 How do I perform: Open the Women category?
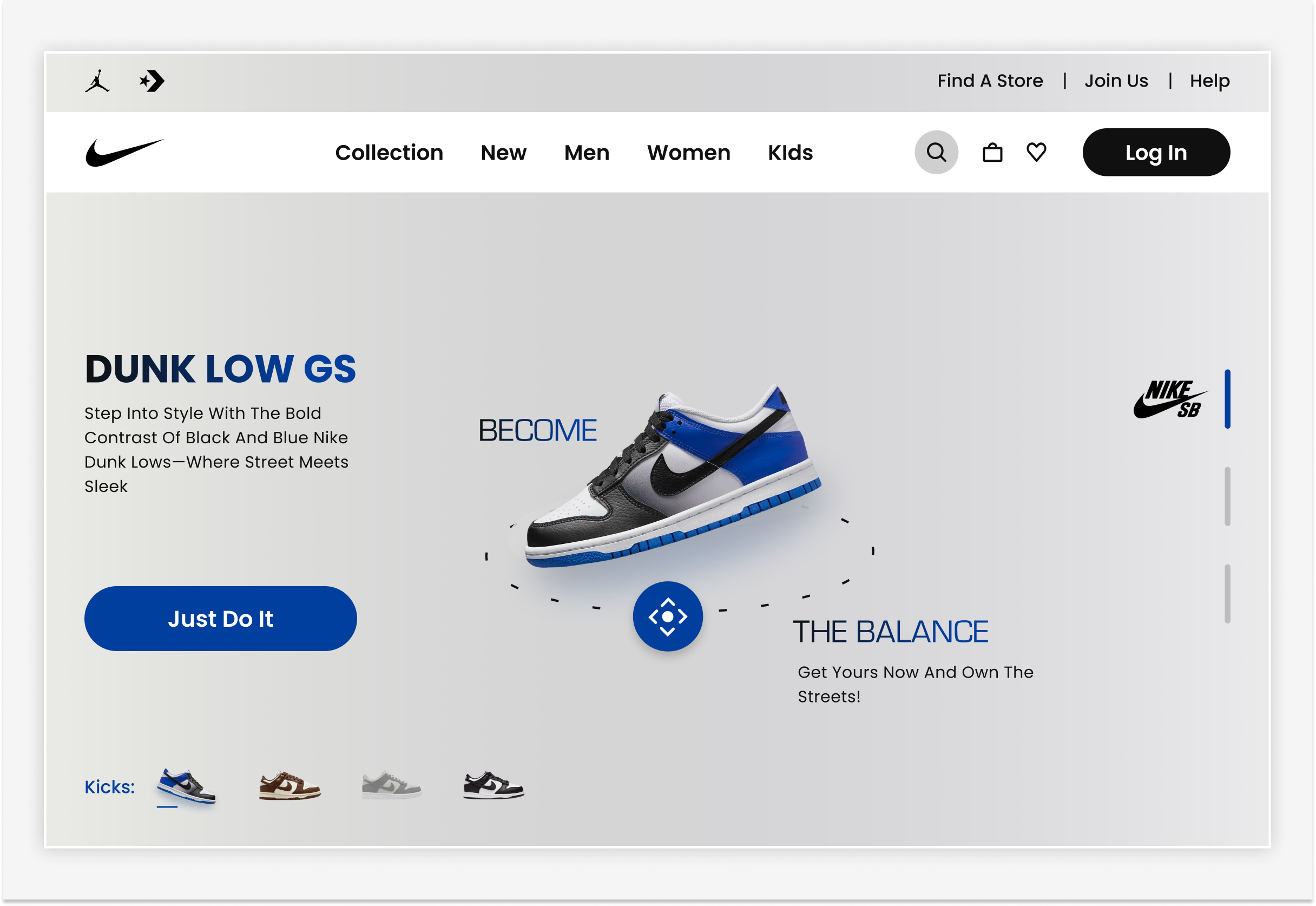click(688, 152)
